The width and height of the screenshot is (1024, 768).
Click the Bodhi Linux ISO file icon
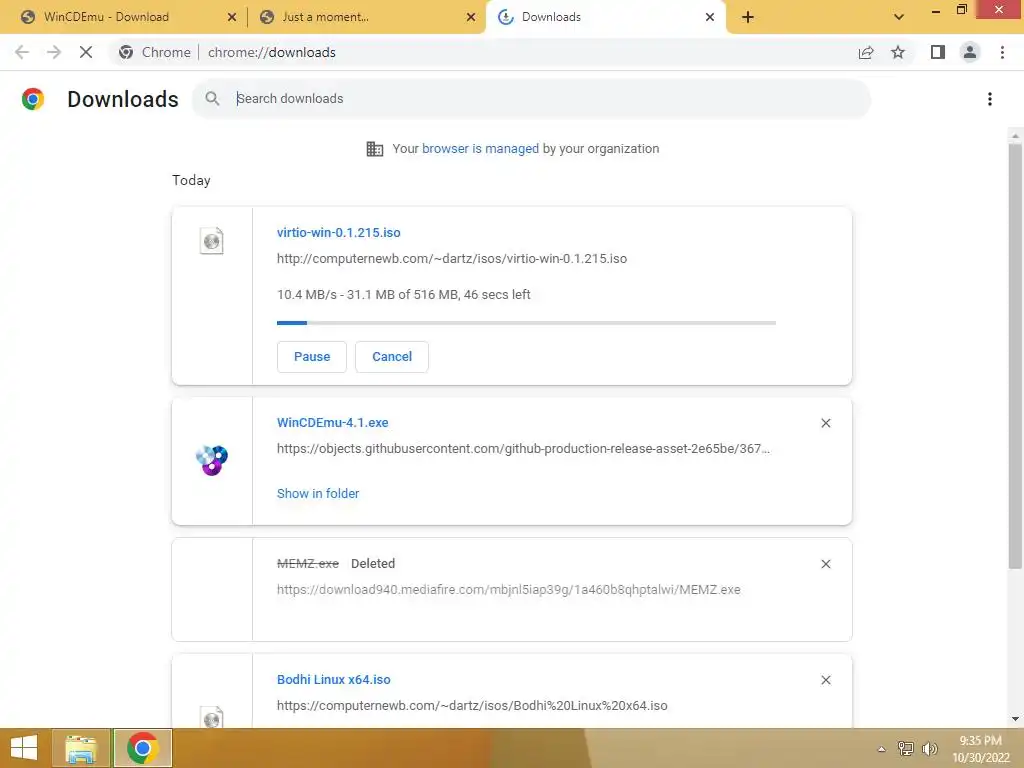(212, 716)
